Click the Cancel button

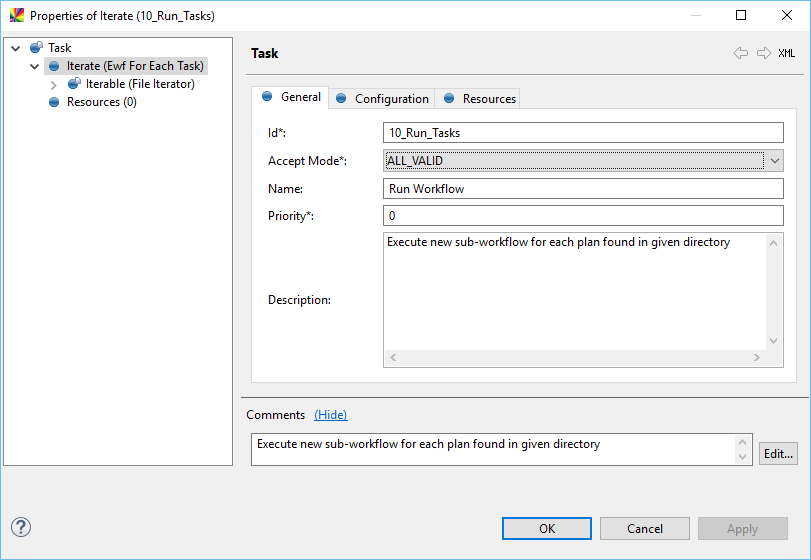[645, 529]
